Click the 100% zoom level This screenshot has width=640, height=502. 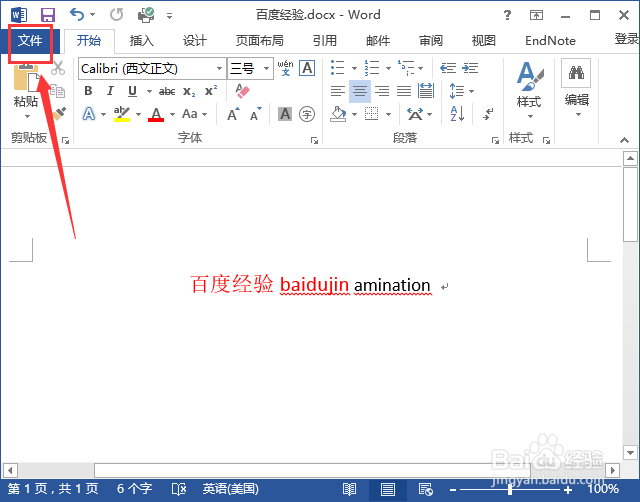tap(603, 489)
